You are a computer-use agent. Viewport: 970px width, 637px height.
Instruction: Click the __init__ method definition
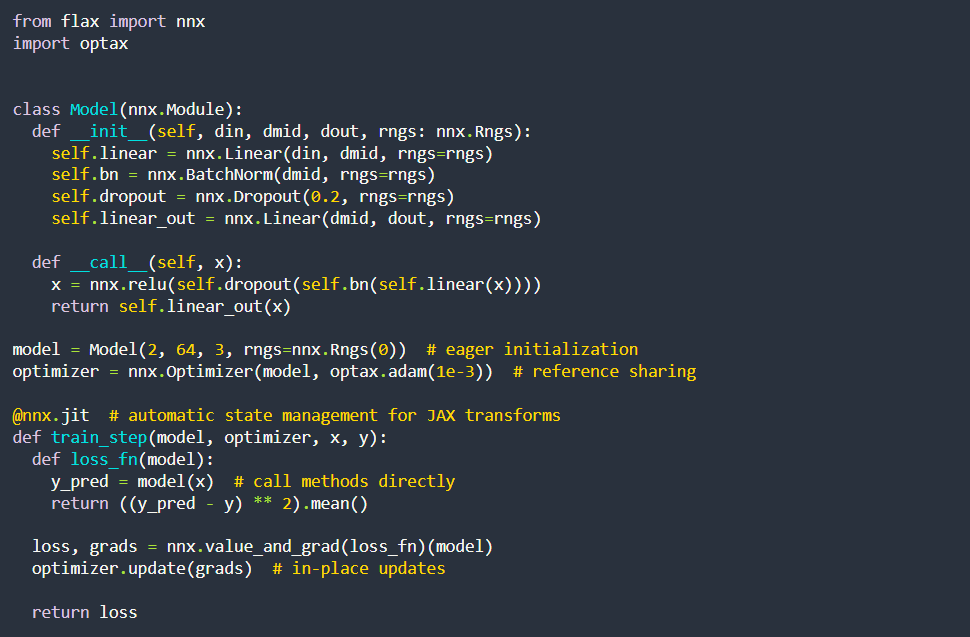click(109, 131)
